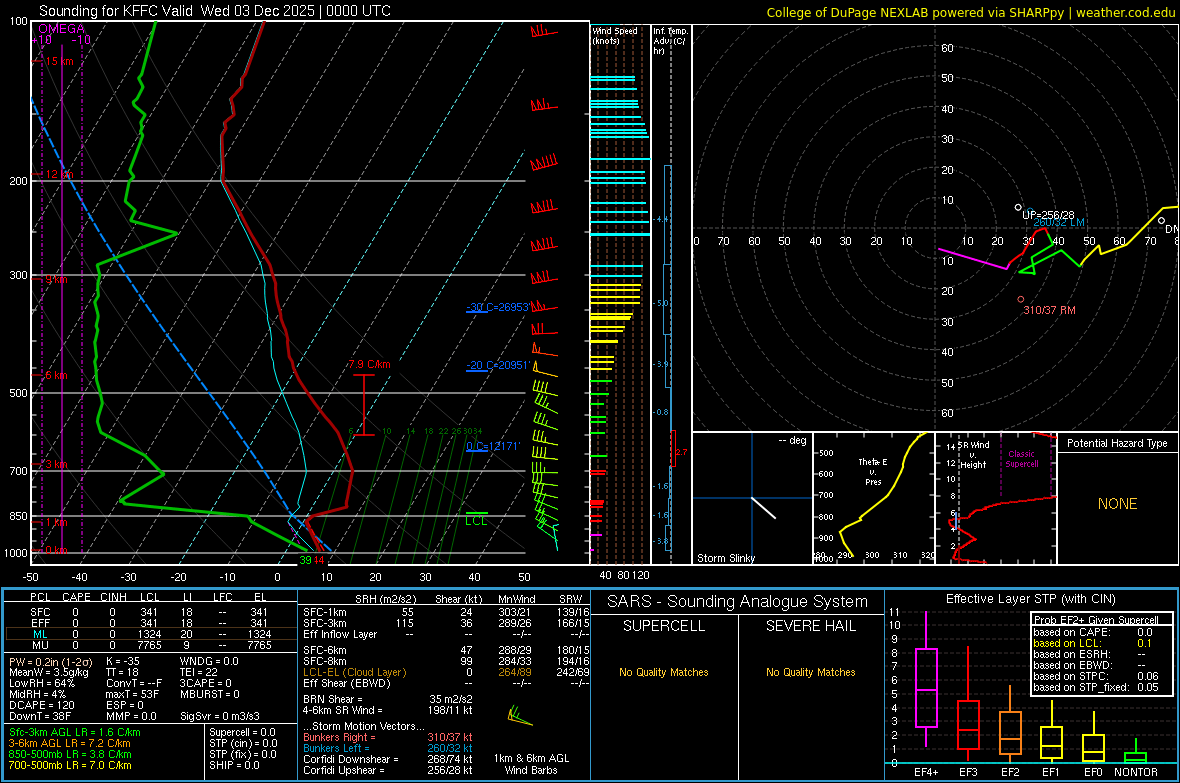The image size is (1180, 783).
Task: Click '850-500mb LR = 3.8 C/km'
Action: (x=69, y=754)
